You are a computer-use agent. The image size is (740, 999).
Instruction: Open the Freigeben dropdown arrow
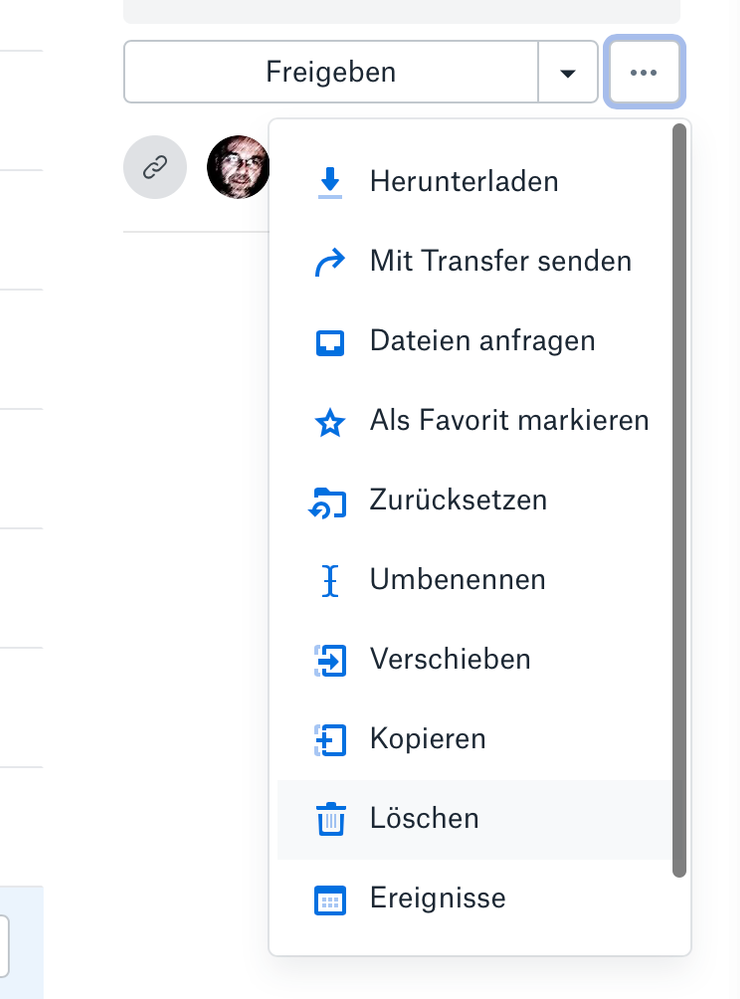coord(568,72)
